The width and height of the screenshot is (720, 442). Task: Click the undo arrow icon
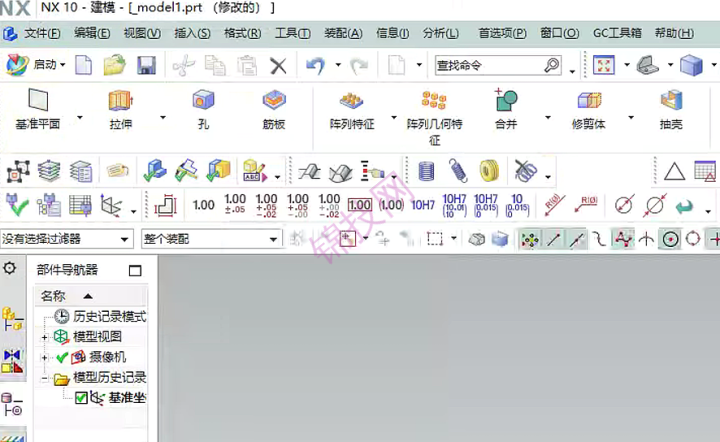click(315, 65)
